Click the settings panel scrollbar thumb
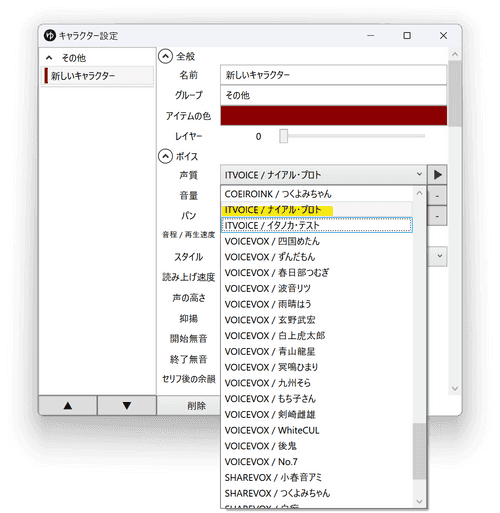 pos(455,94)
